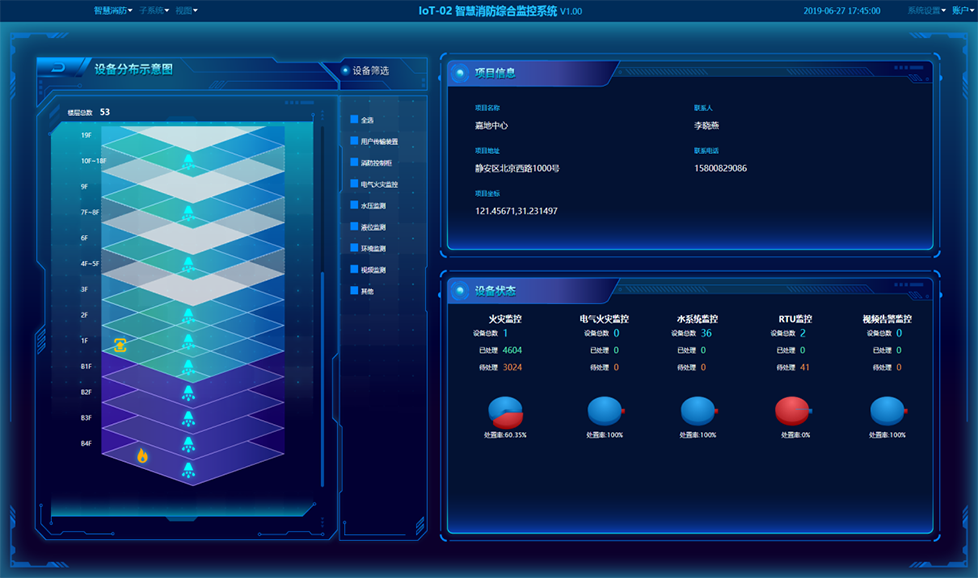Click the floor diagram vertical scrollbar

[x=322, y=380]
